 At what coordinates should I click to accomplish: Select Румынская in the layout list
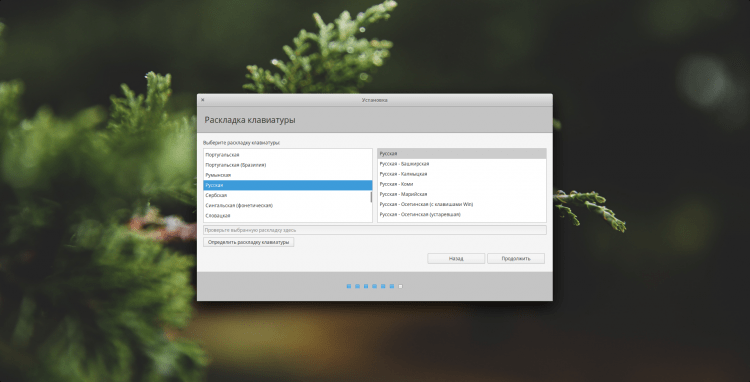[x=287, y=175]
